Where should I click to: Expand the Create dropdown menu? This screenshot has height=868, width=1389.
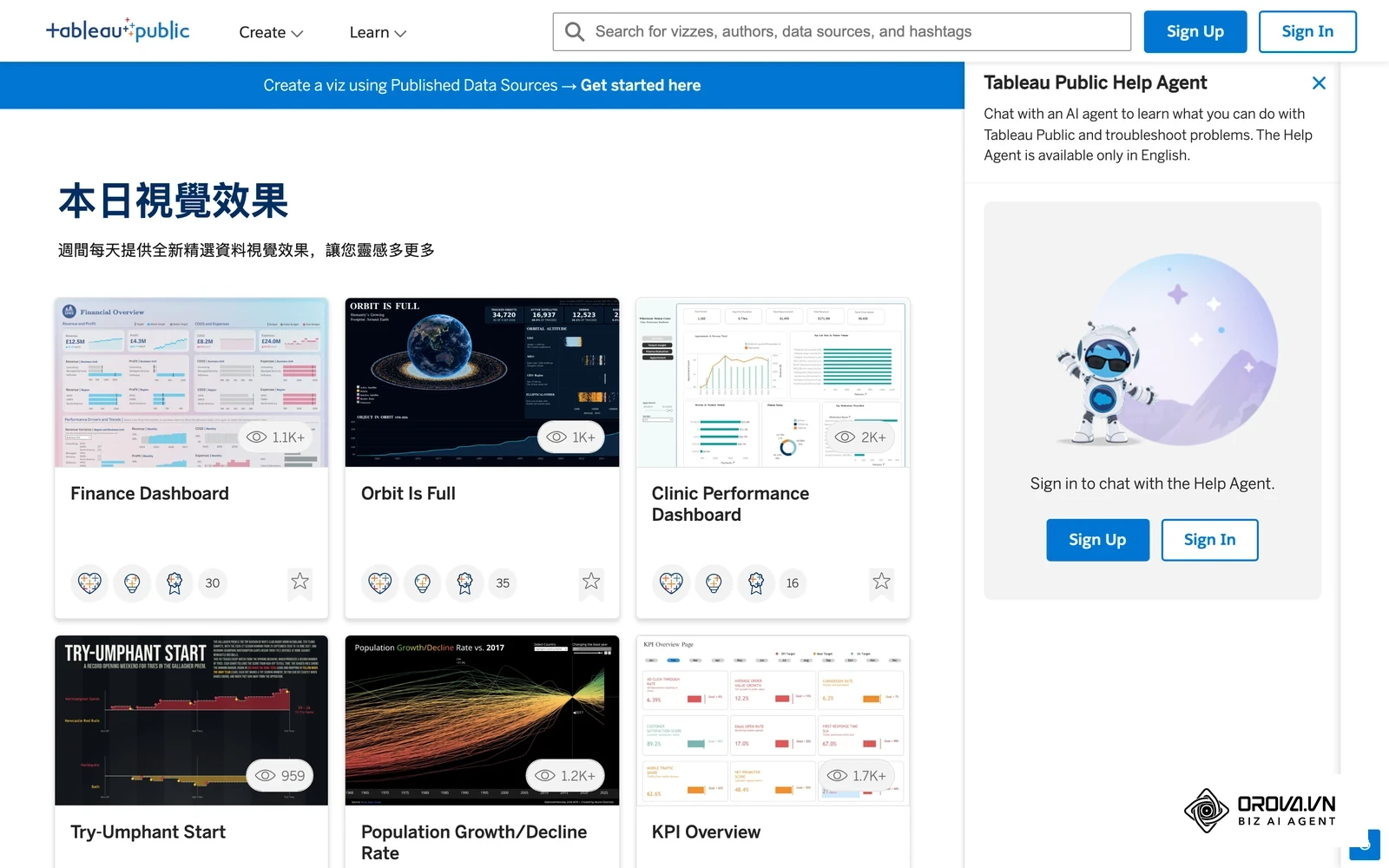271,32
